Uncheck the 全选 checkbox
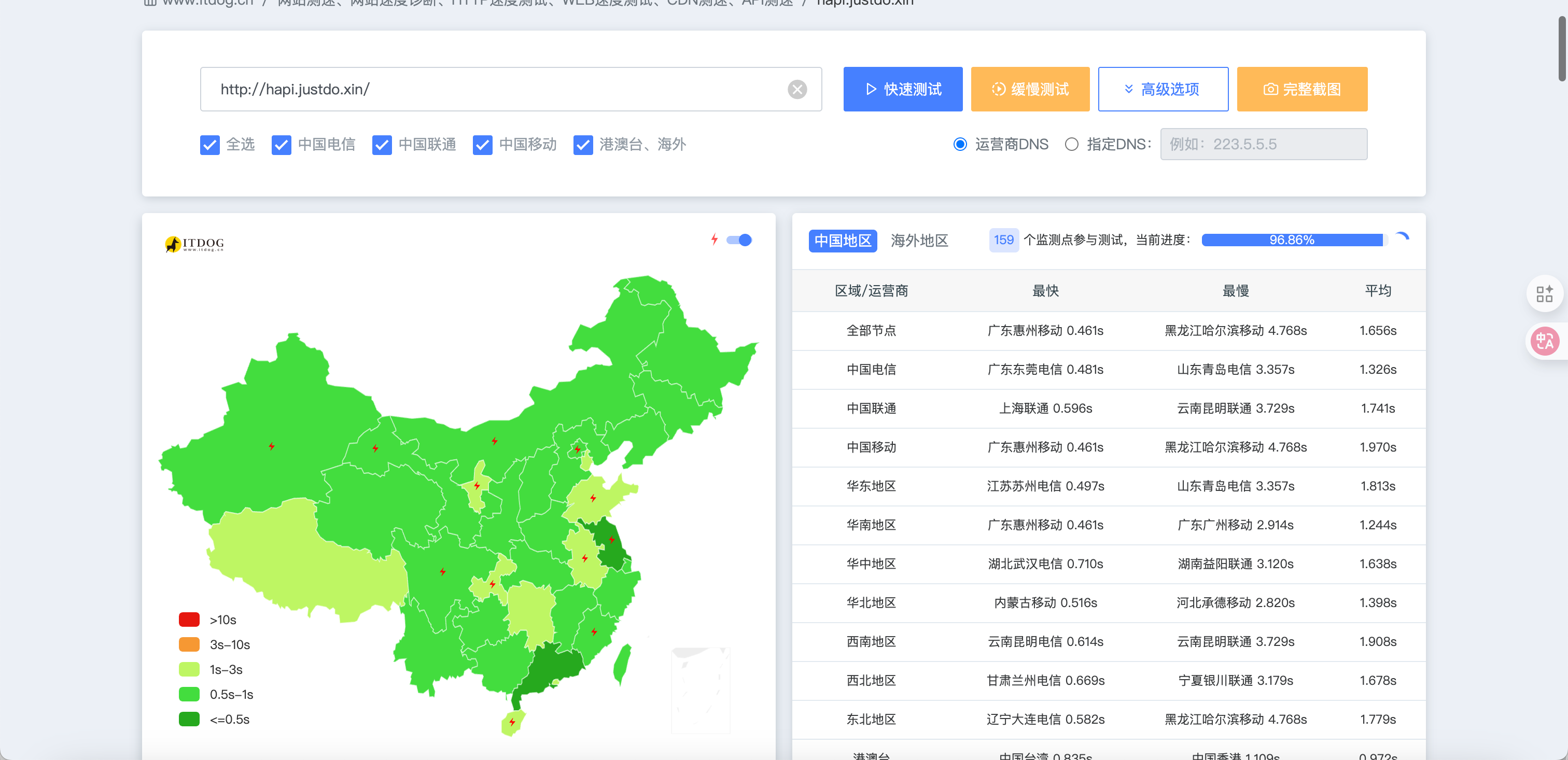Image resolution: width=1568 pixels, height=760 pixels. point(209,145)
